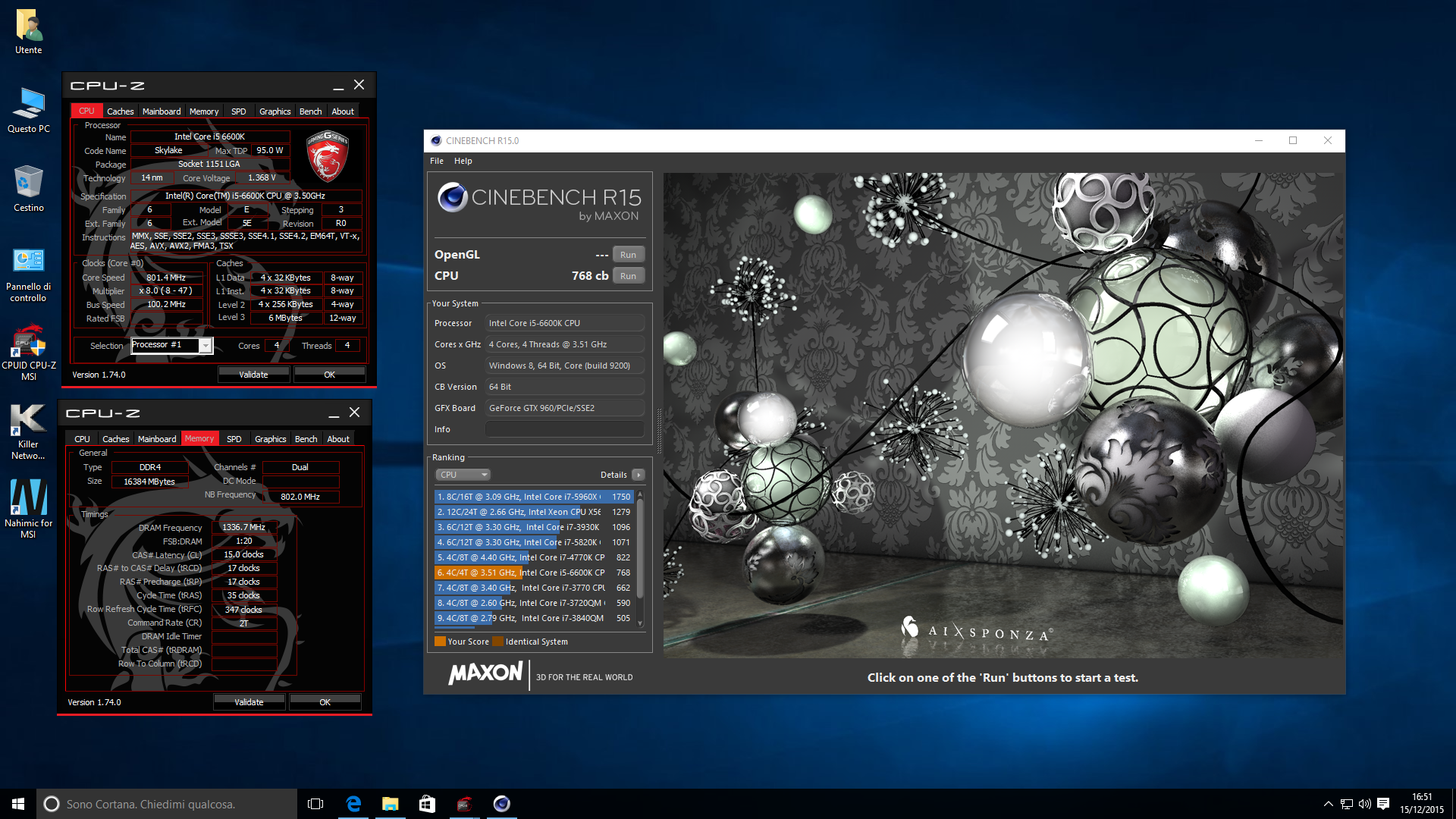Run the OpenGL benchmark
1456x819 pixels.
pyautogui.click(x=628, y=255)
